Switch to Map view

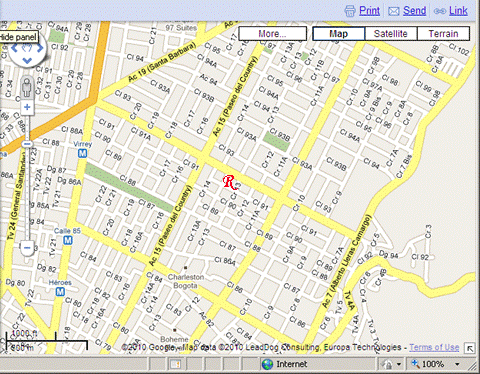[x=338, y=34]
